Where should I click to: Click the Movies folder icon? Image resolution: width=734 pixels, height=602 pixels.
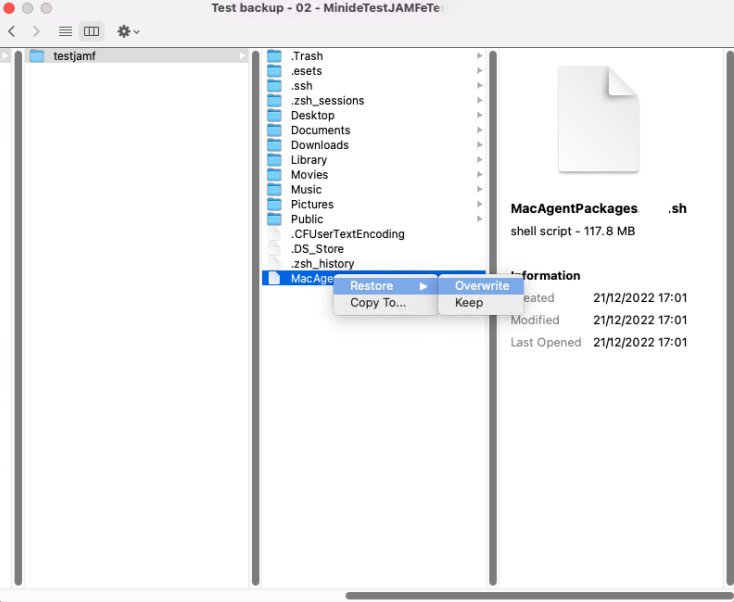(x=274, y=175)
